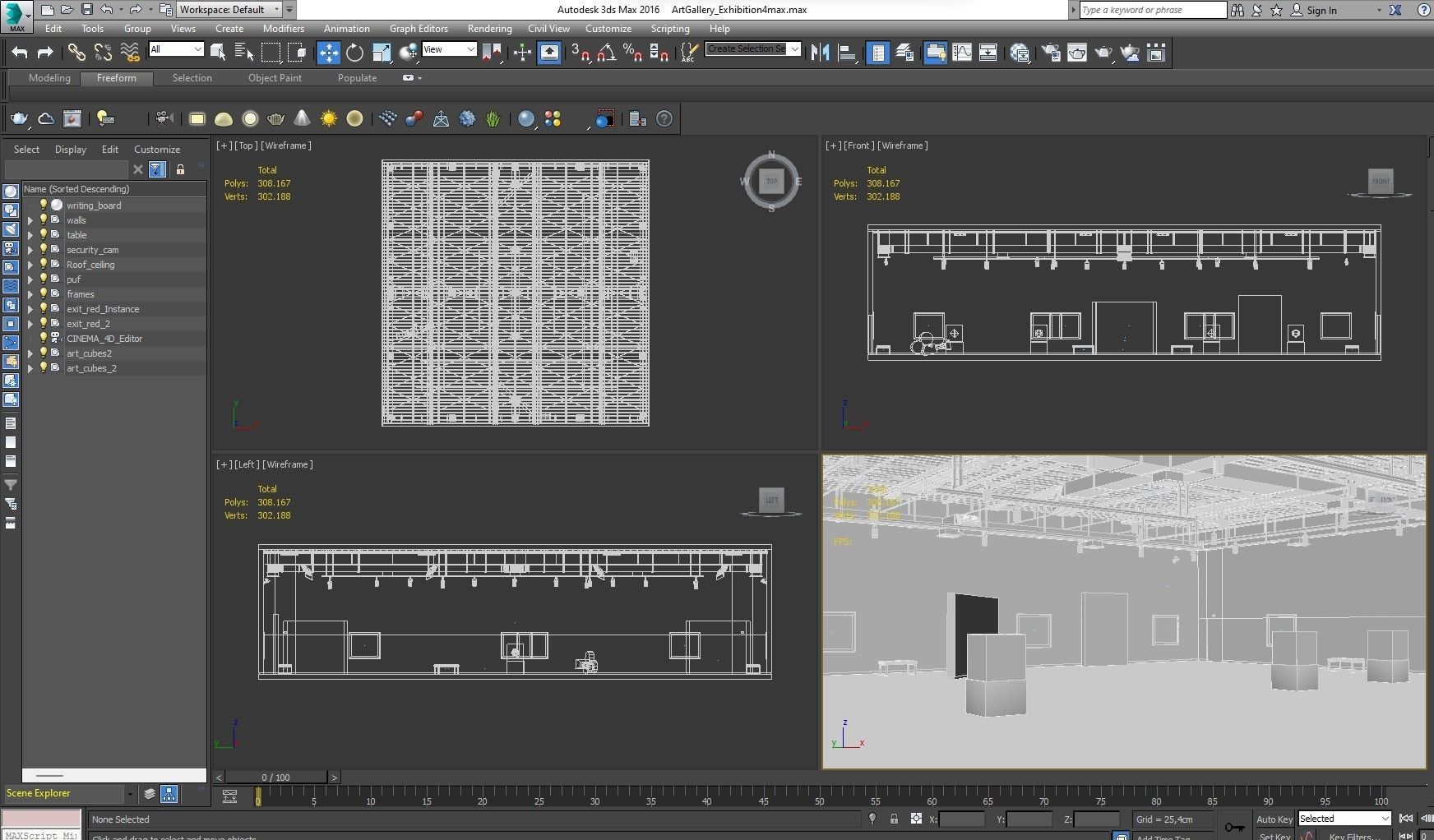
Task: Switch to the Modeling ribbon tab
Action: (49, 78)
